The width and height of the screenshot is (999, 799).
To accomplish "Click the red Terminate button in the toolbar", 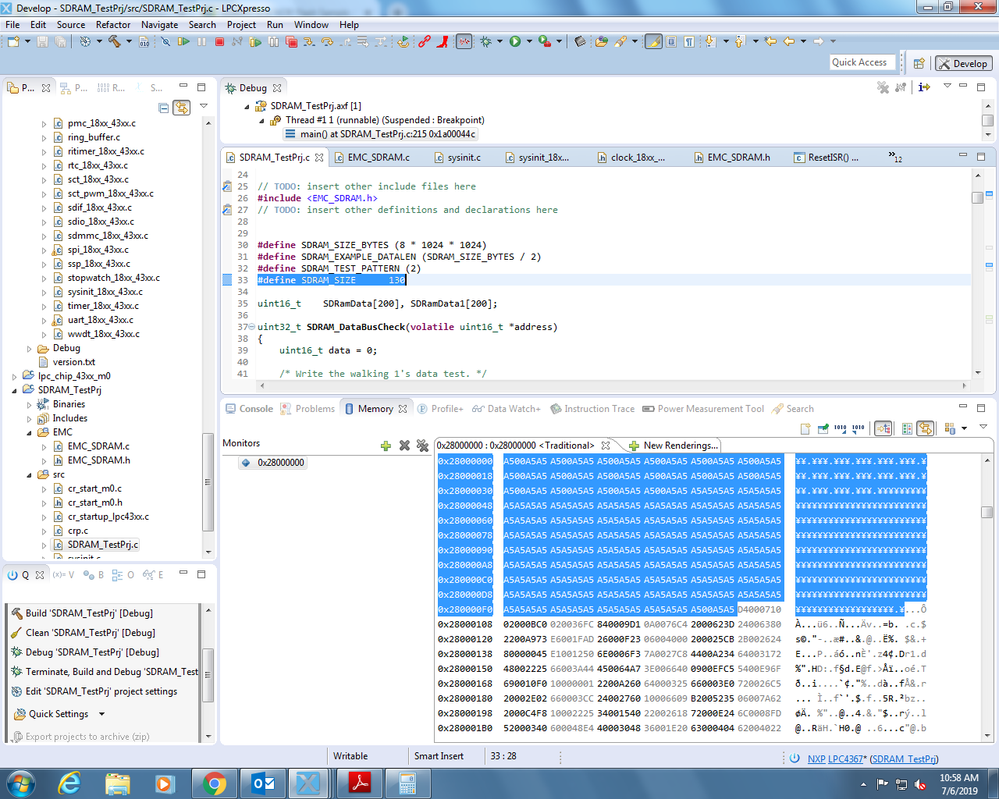I will pos(219,42).
